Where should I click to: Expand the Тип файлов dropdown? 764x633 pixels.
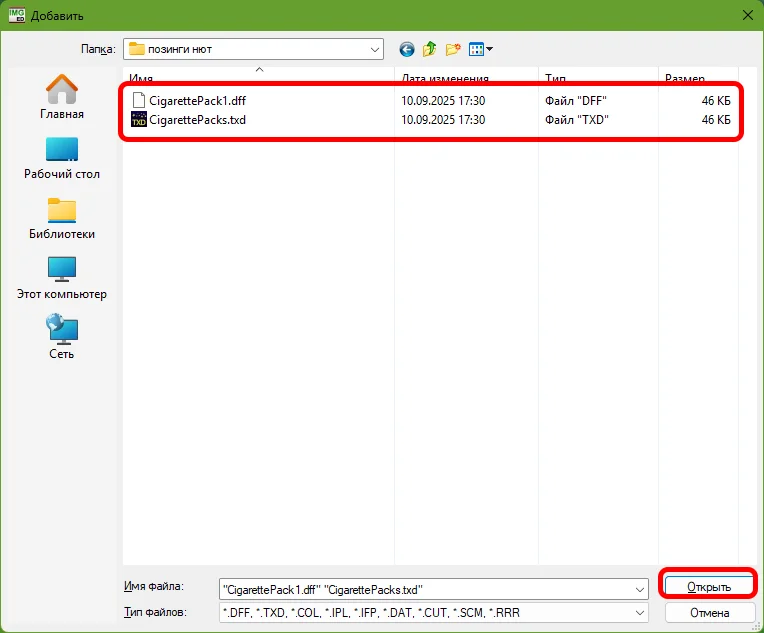pos(640,613)
